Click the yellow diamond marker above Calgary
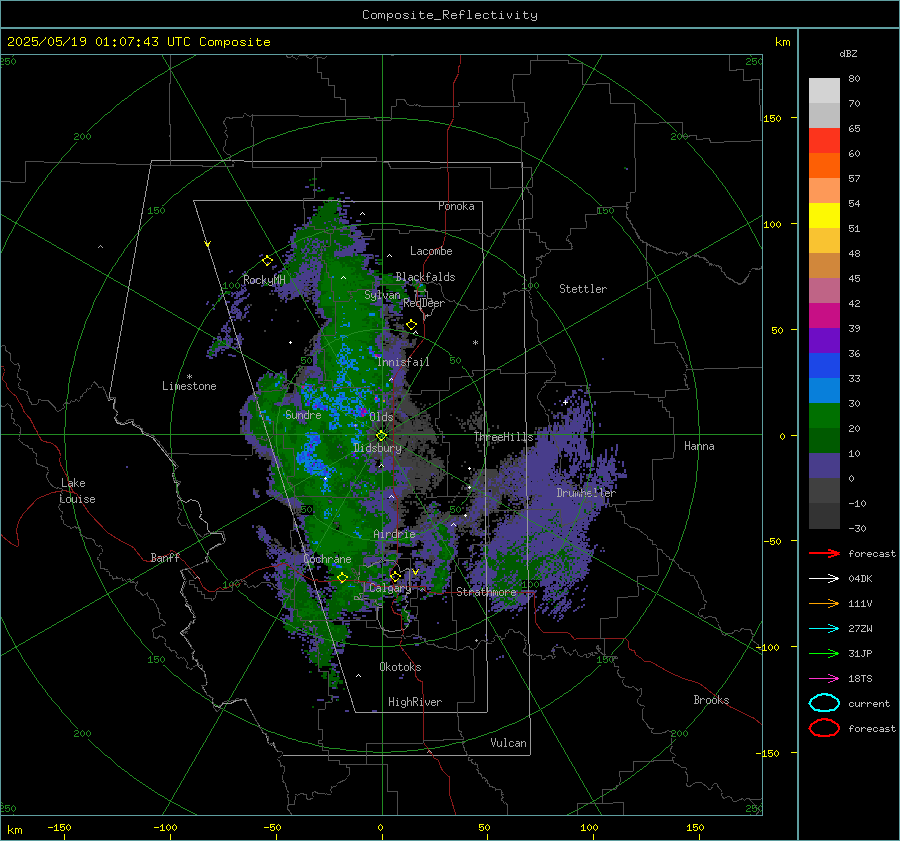 pyautogui.click(x=395, y=576)
